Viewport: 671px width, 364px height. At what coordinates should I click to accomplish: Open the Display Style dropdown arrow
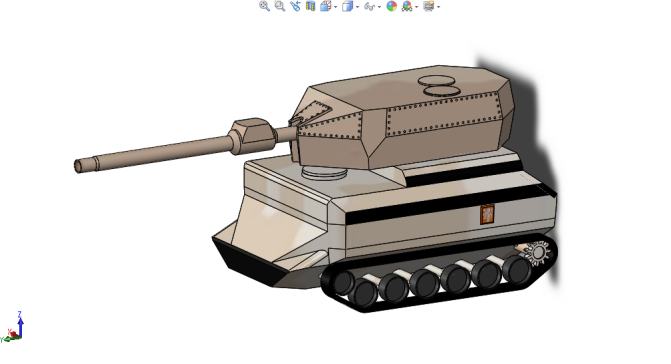tap(357, 7)
